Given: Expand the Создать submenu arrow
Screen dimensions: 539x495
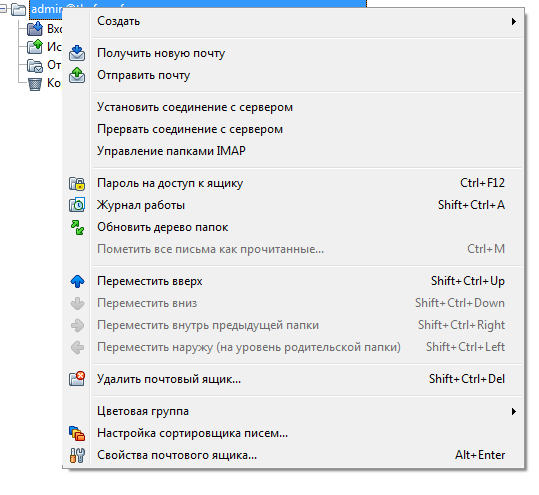Looking at the screenshot, I should (x=514, y=21).
